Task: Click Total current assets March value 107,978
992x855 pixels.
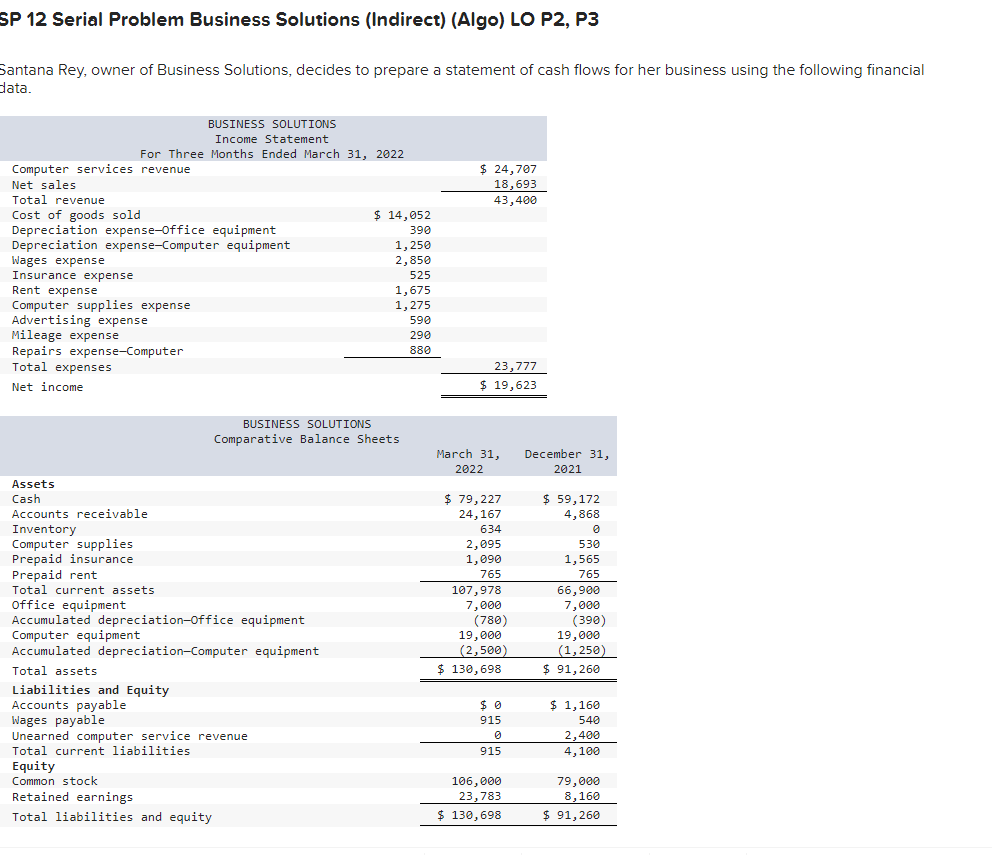Action: coord(476,590)
